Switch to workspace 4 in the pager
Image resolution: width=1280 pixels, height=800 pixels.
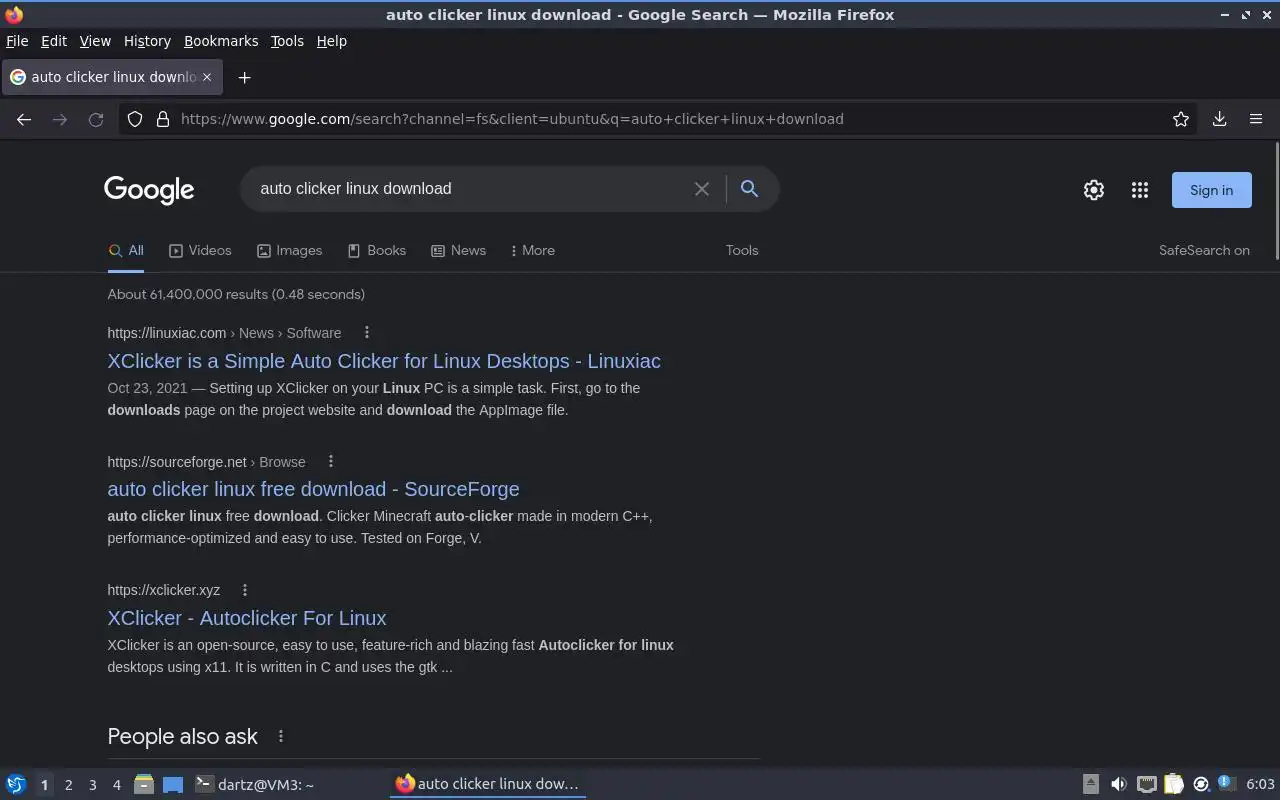point(116,785)
